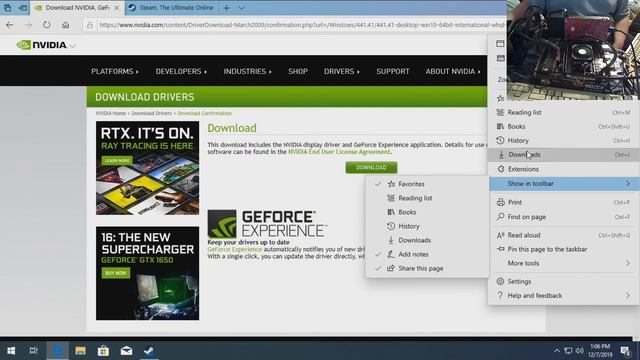Viewport: 640px width, 360px height.
Task: Open History from the Edge menu
Action: [x=564, y=140]
